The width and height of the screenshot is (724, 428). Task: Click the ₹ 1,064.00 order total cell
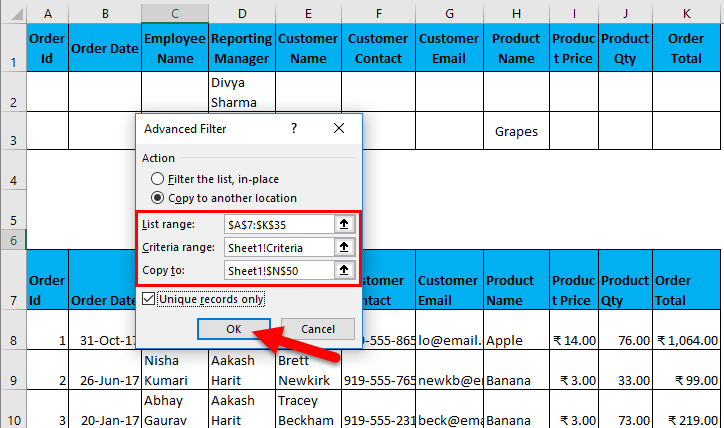687,330
